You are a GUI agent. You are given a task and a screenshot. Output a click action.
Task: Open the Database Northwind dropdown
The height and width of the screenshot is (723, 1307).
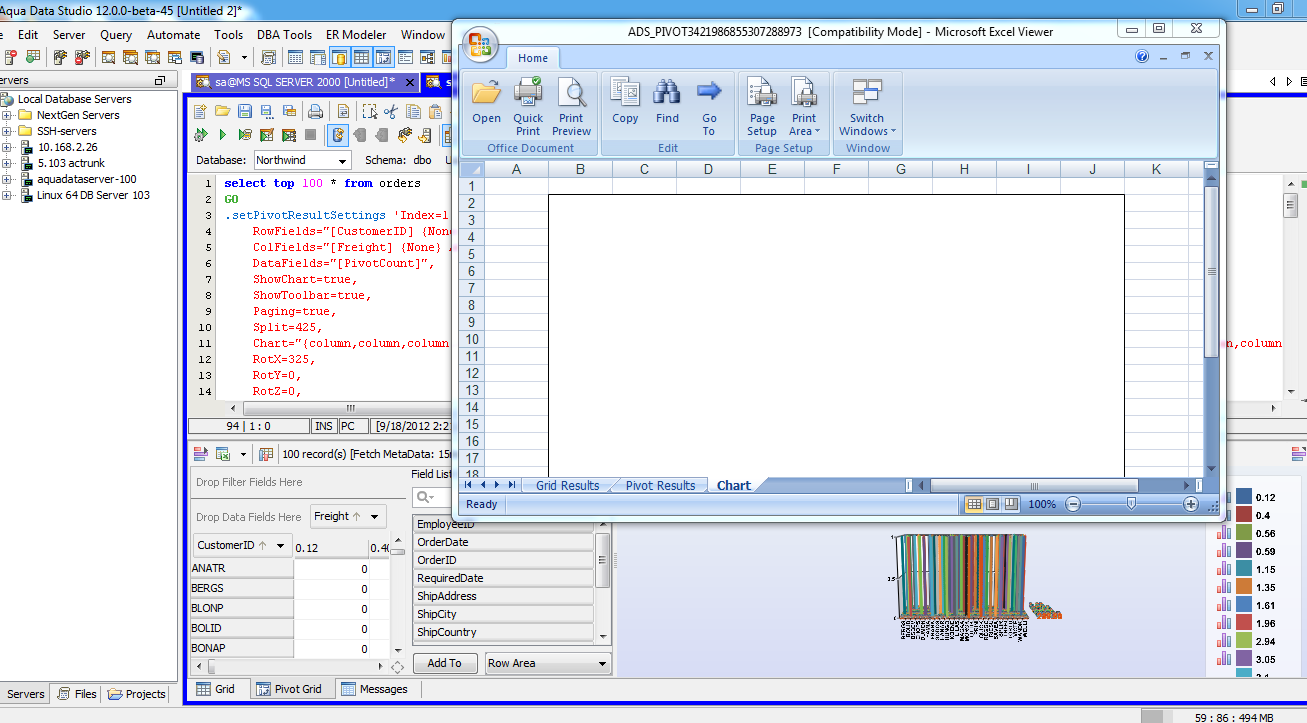pos(342,161)
